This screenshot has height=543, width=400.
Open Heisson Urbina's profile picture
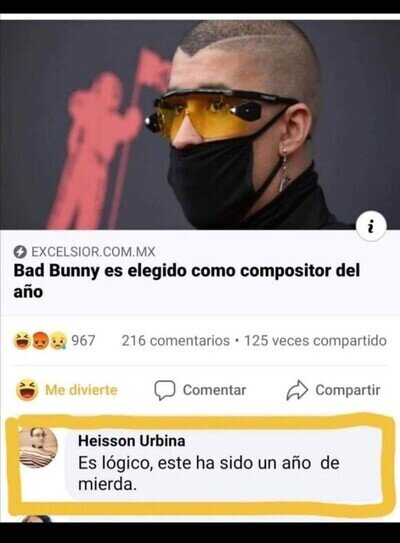click(38, 448)
